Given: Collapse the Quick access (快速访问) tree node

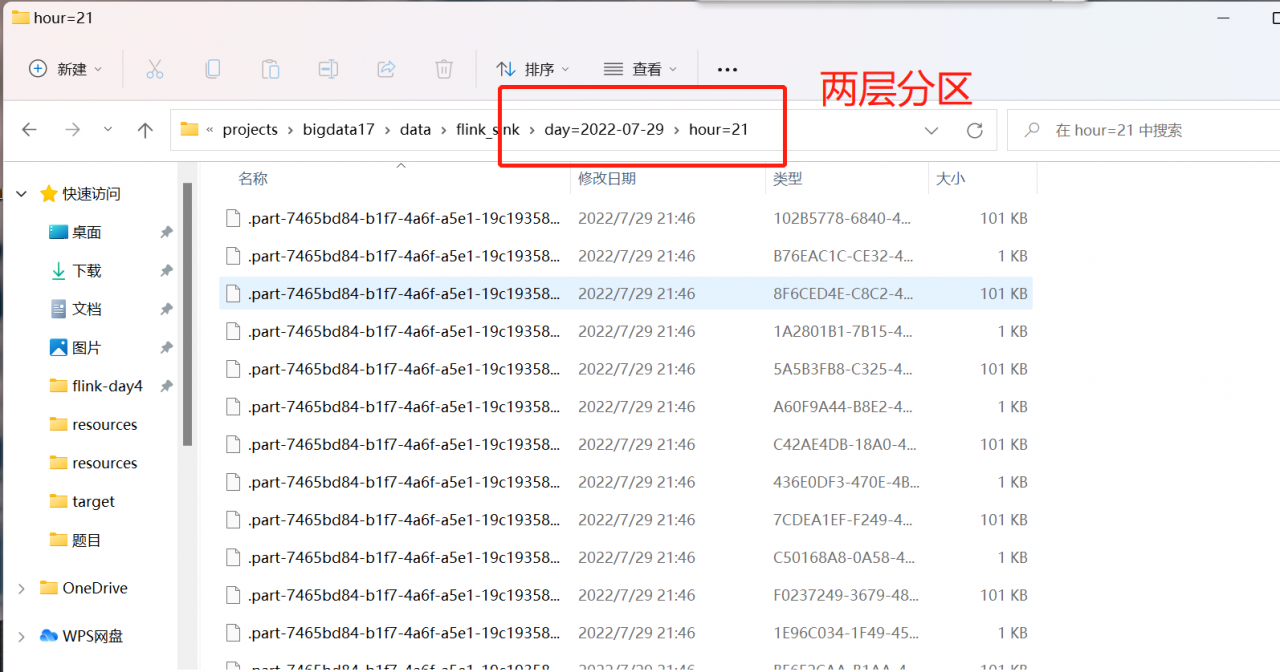Looking at the screenshot, I should tap(22, 194).
